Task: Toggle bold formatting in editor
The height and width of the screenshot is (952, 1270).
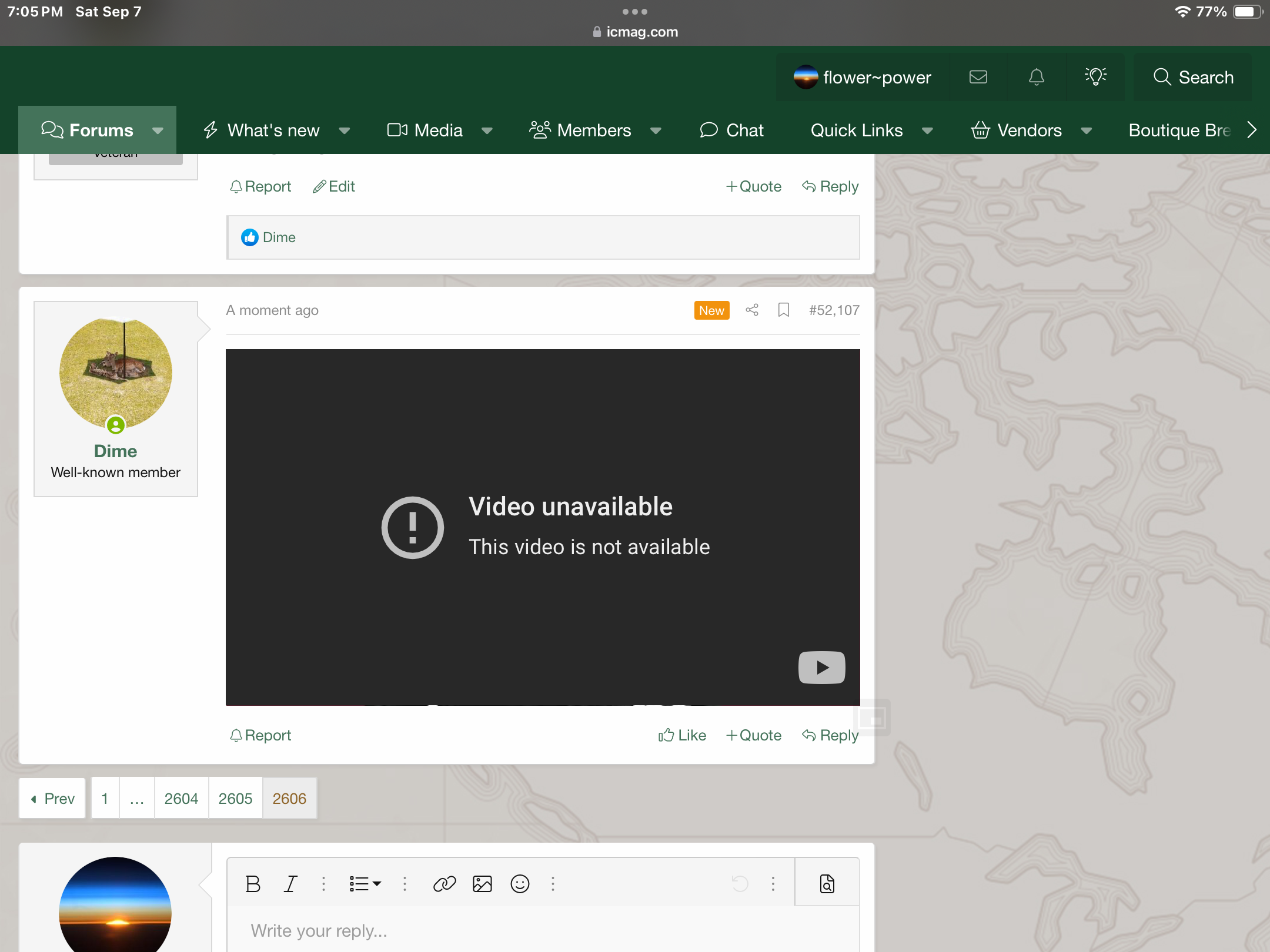Action: click(253, 883)
